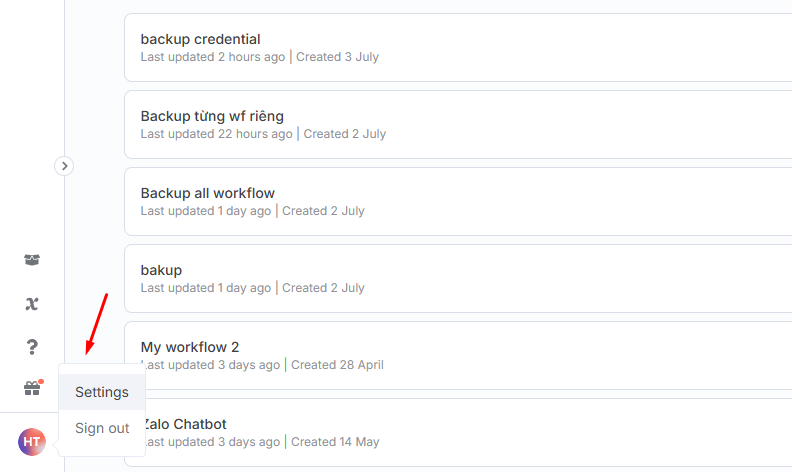Screen dimensions: 792x472
Task: Click the Zalo Chatbot Created 14 May text
Action: pyautogui.click(x=335, y=442)
